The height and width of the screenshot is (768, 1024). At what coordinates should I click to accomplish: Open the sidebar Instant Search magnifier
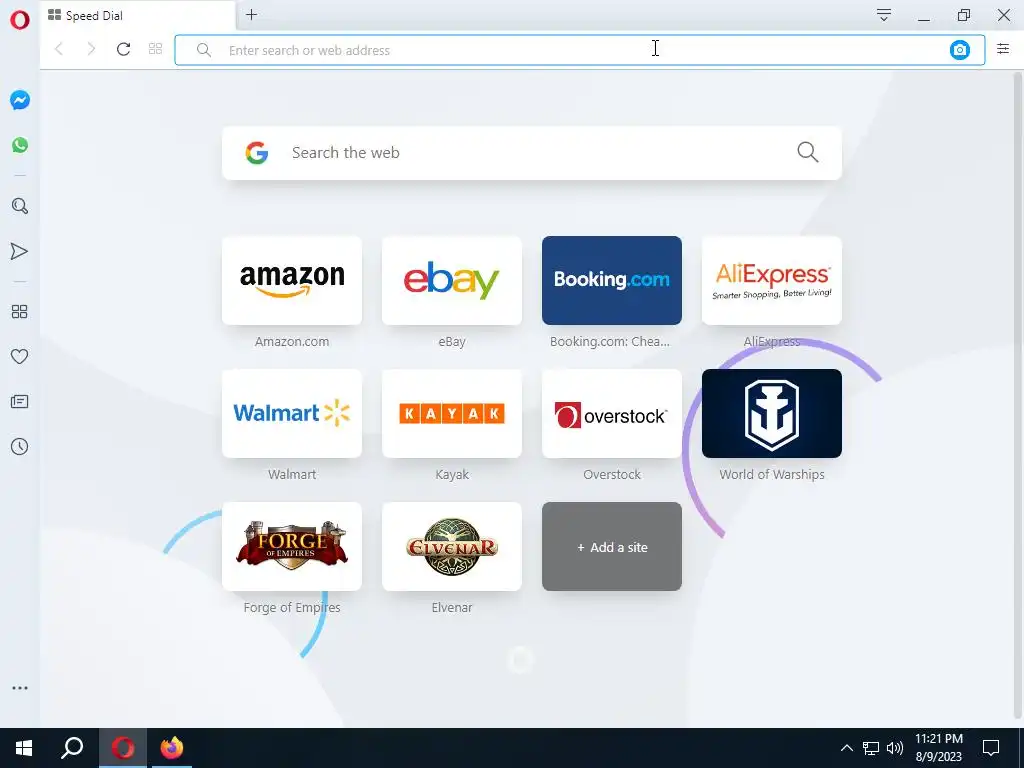coord(20,206)
